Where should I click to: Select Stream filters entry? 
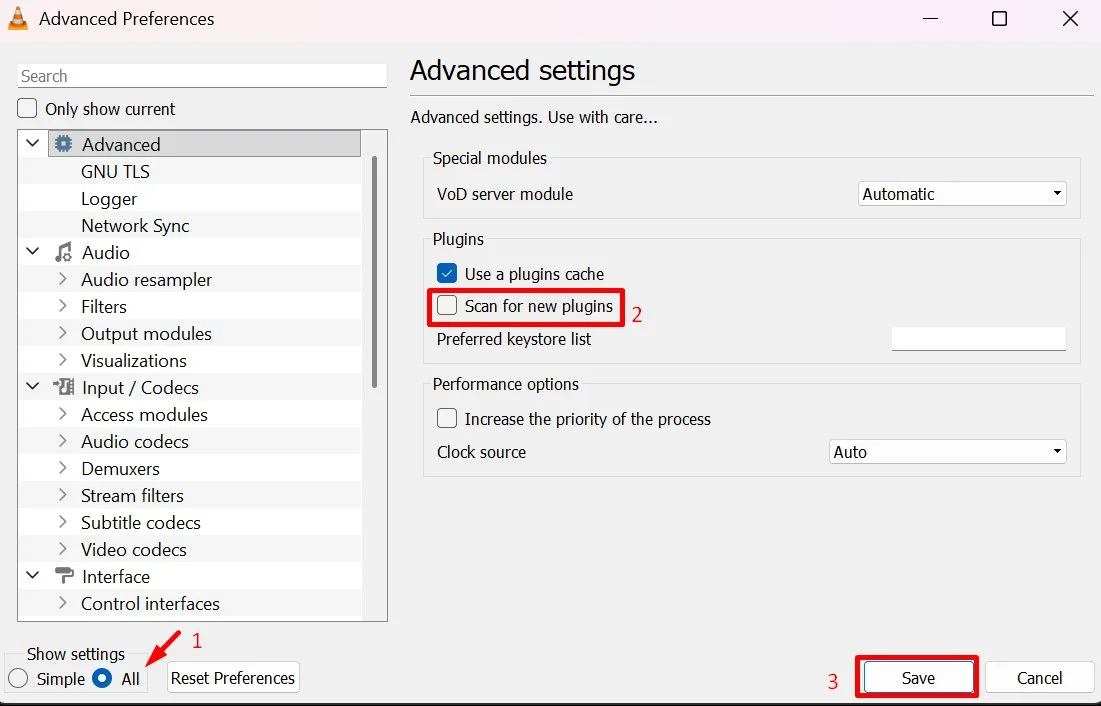[132, 495]
